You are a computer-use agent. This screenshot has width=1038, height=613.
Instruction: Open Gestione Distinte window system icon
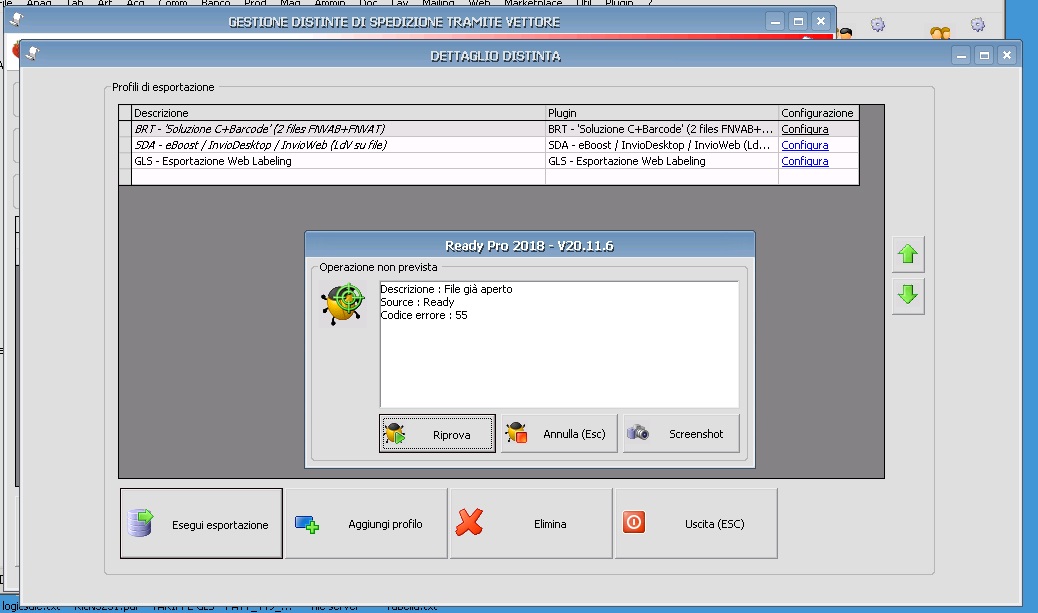pyautogui.click(x=17, y=20)
